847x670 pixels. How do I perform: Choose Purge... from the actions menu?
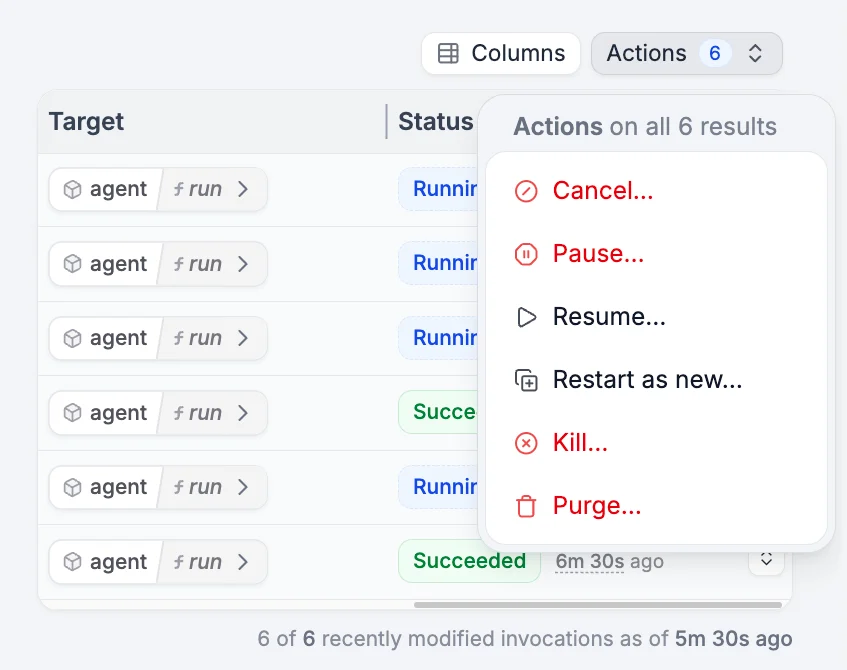coord(656,506)
